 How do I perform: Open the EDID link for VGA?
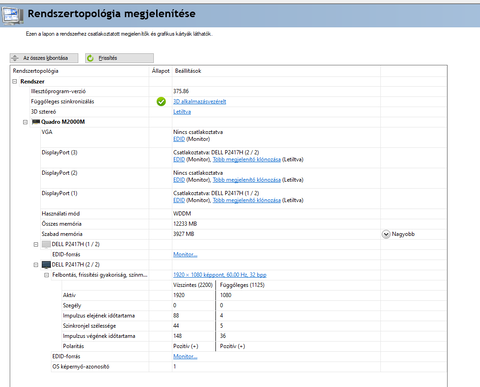point(179,139)
